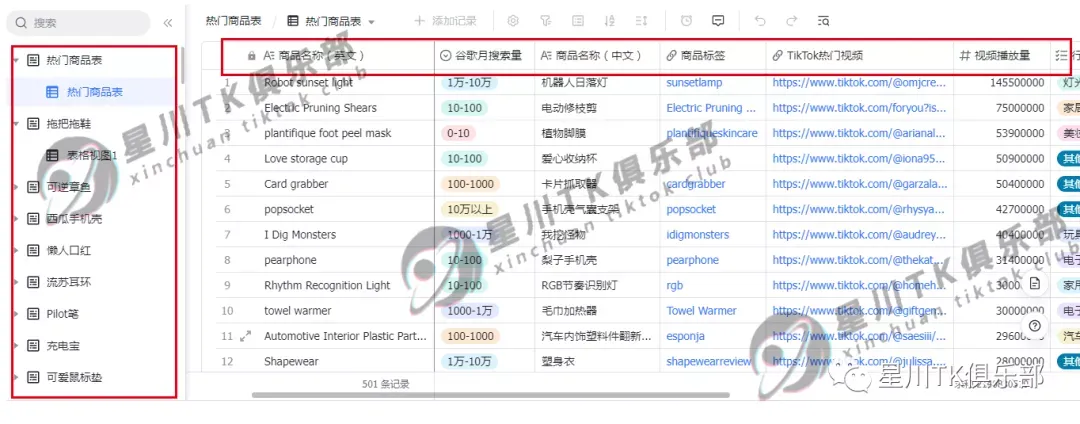The height and width of the screenshot is (424, 1080).
Task: Open the row height tool
Action: [641, 21]
